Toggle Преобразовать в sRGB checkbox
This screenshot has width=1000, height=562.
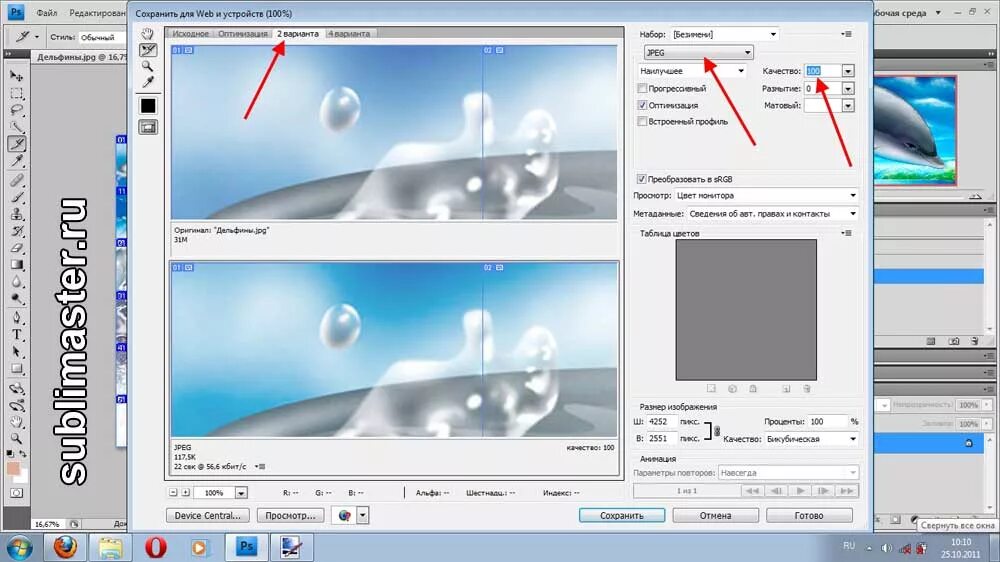642,179
